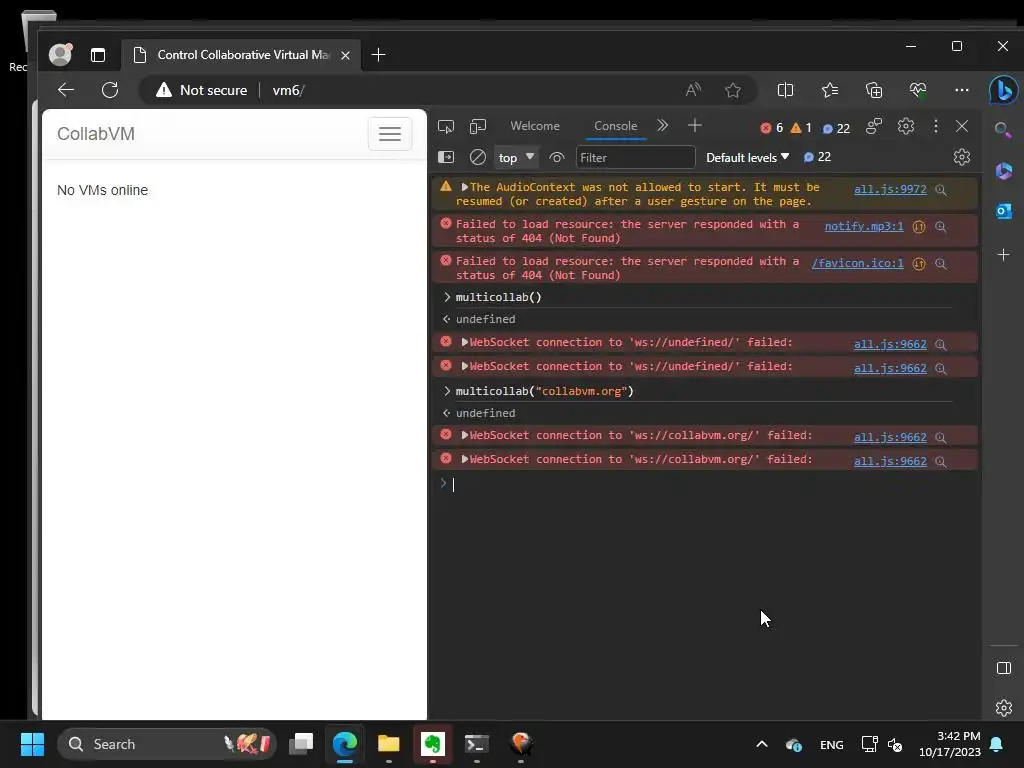Open the tab actions menu icon
The image size is (1024, 768).
[x=98, y=55]
